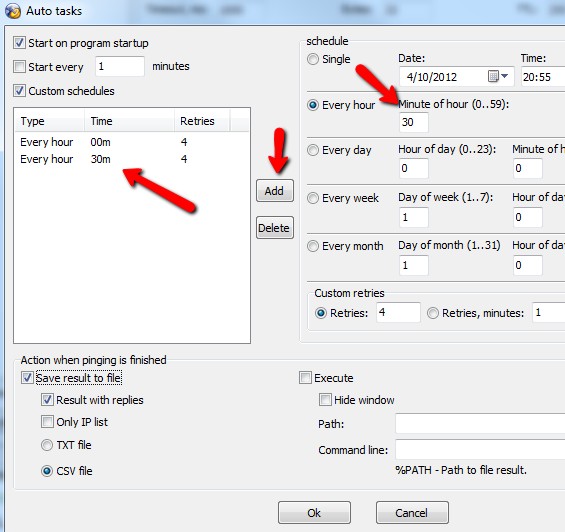This screenshot has height=532, width=565.
Task: Click the 4 retries value in 30m row
Action: tap(184, 159)
